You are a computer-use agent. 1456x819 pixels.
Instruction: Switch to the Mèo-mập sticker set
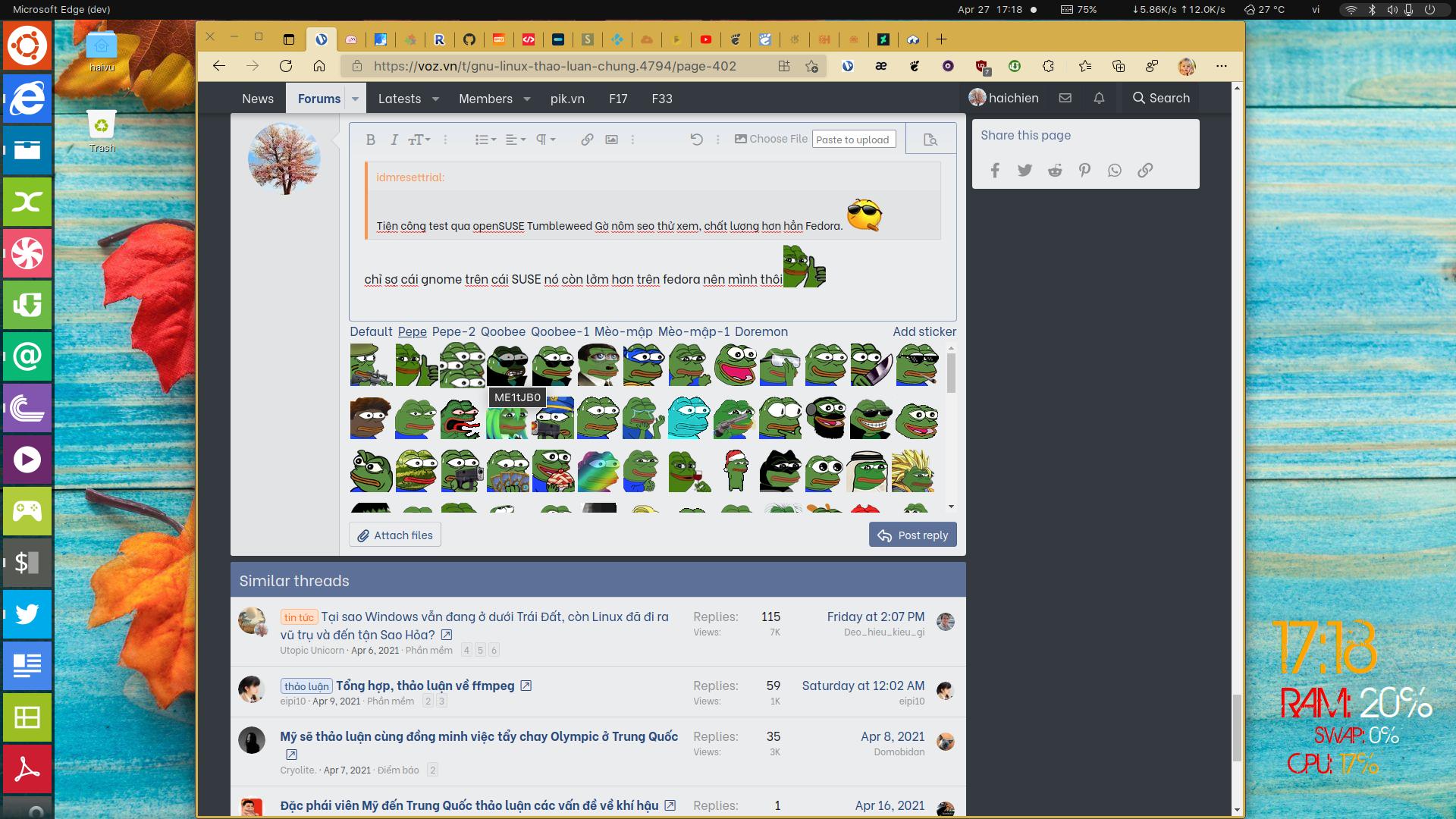tap(623, 331)
